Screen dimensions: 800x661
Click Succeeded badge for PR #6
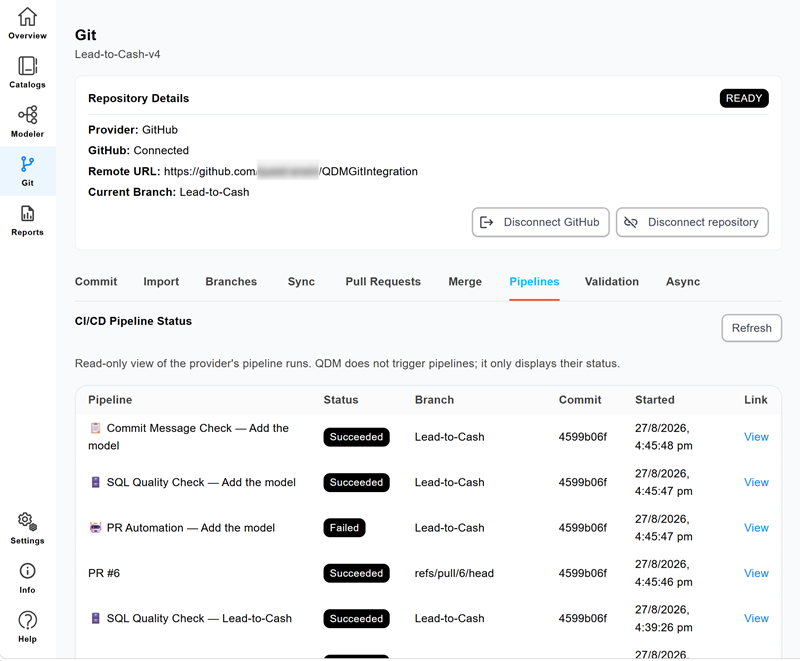click(356, 573)
